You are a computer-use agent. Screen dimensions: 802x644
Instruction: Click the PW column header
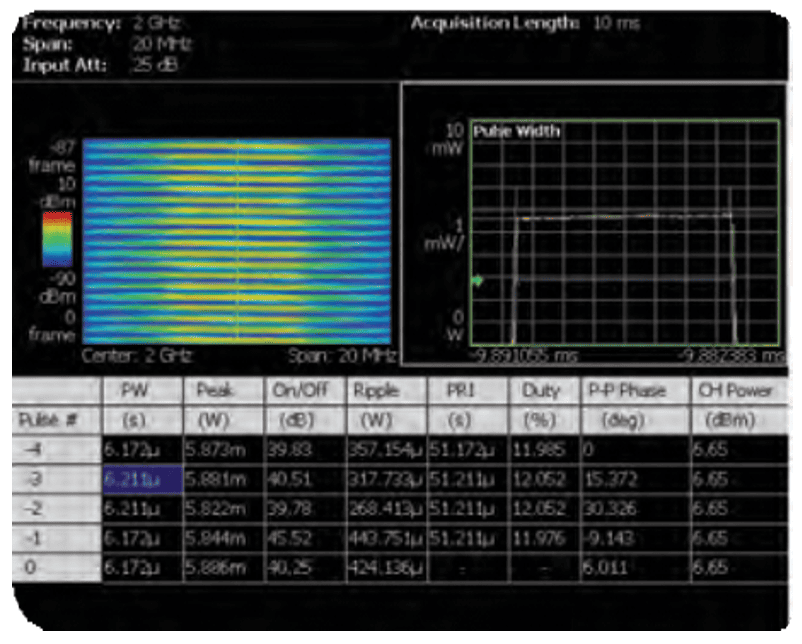[141, 391]
